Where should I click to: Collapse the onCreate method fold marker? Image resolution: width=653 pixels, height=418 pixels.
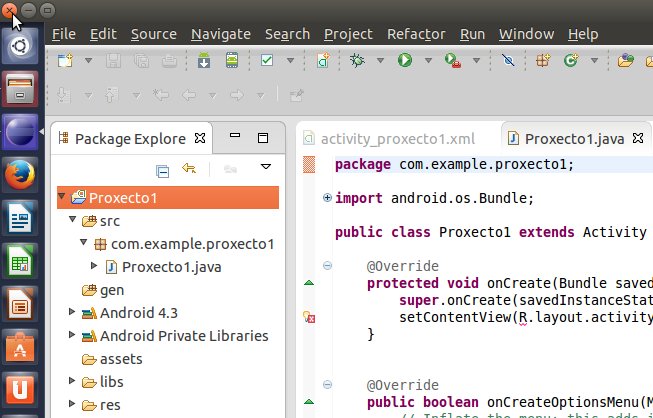[327, 265]
